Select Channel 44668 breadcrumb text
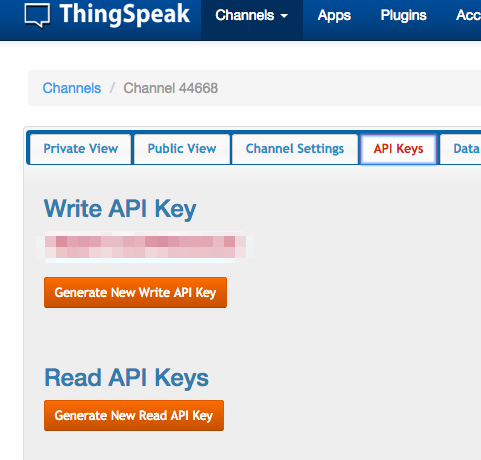The width and height of the screenshot is (481, 460). [x=171, y=88]
